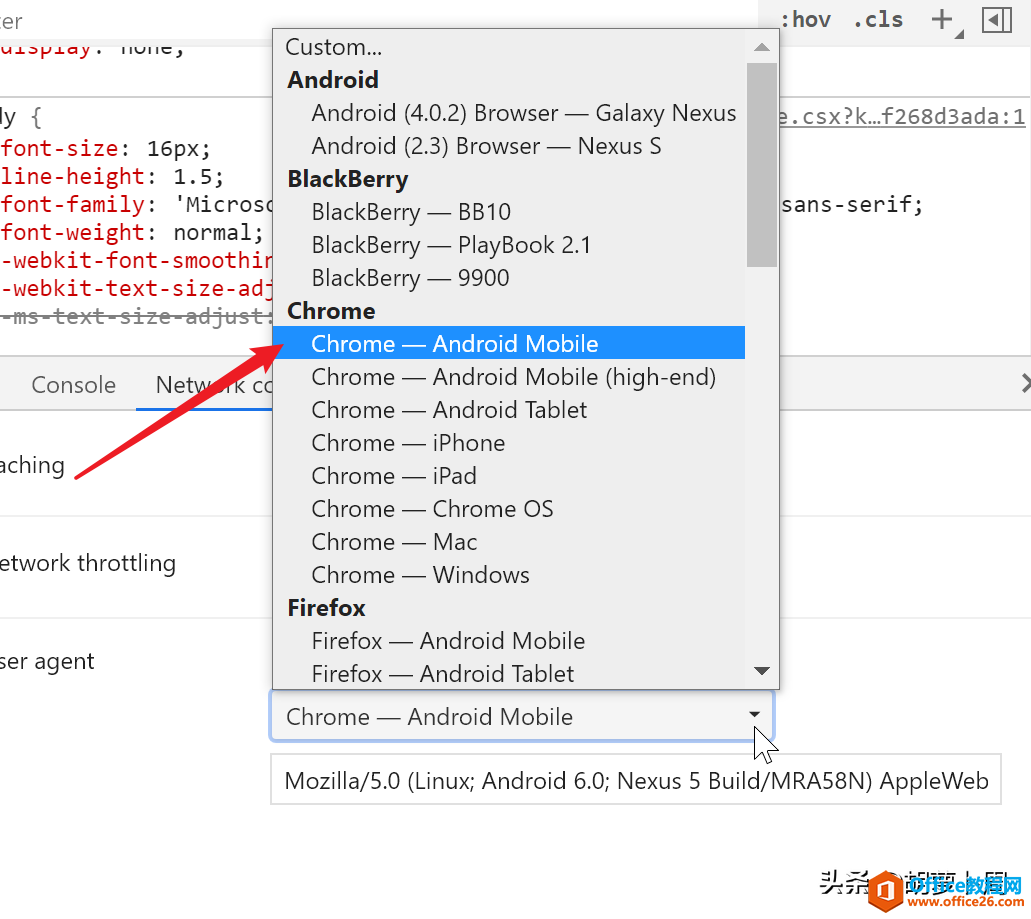The height and width of the screenshot is (919, 1031).
Task: Click the -webkit-font-smoothing property
Action: [x=137, y=260]
